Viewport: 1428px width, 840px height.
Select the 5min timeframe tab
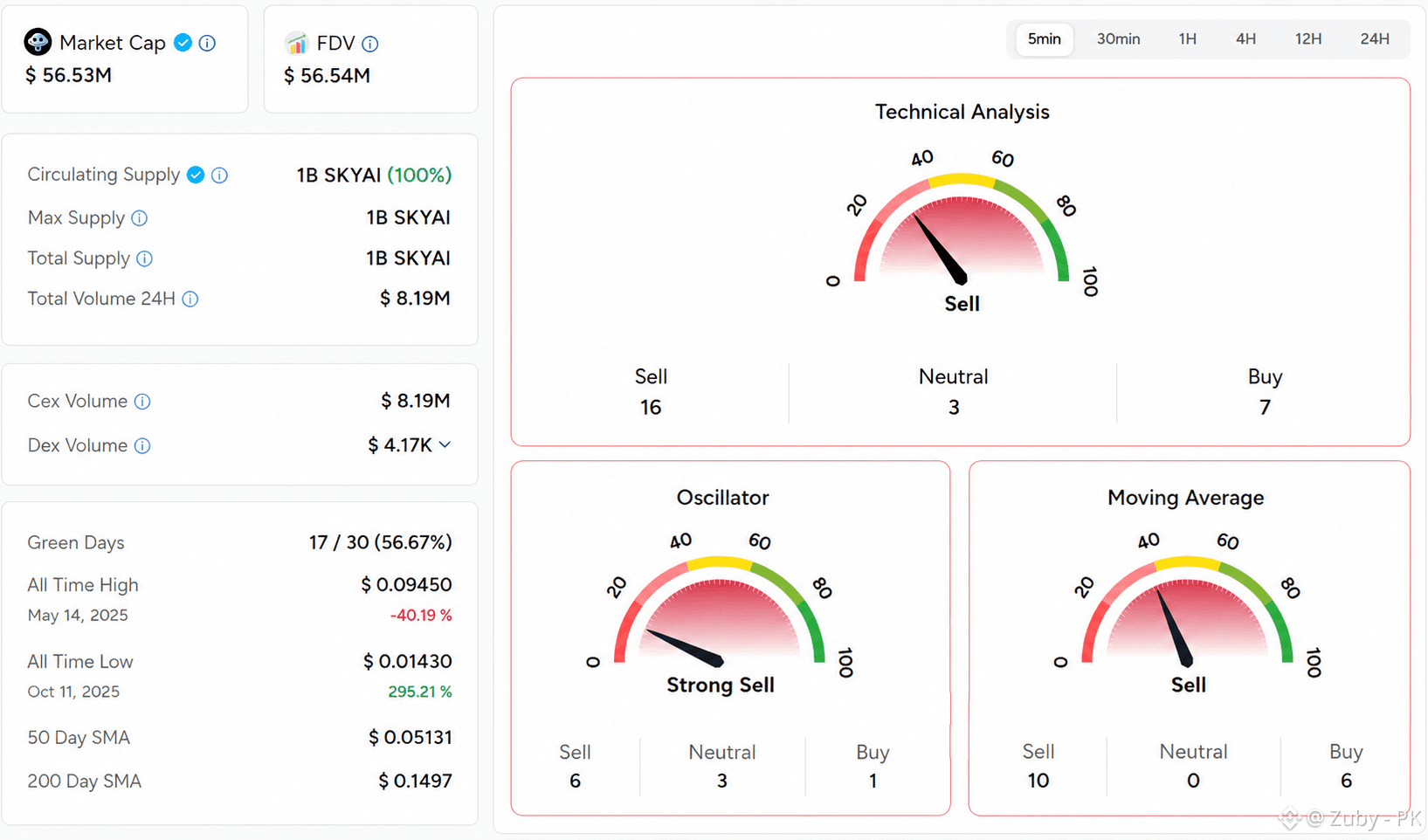(x=1045, y=38)
